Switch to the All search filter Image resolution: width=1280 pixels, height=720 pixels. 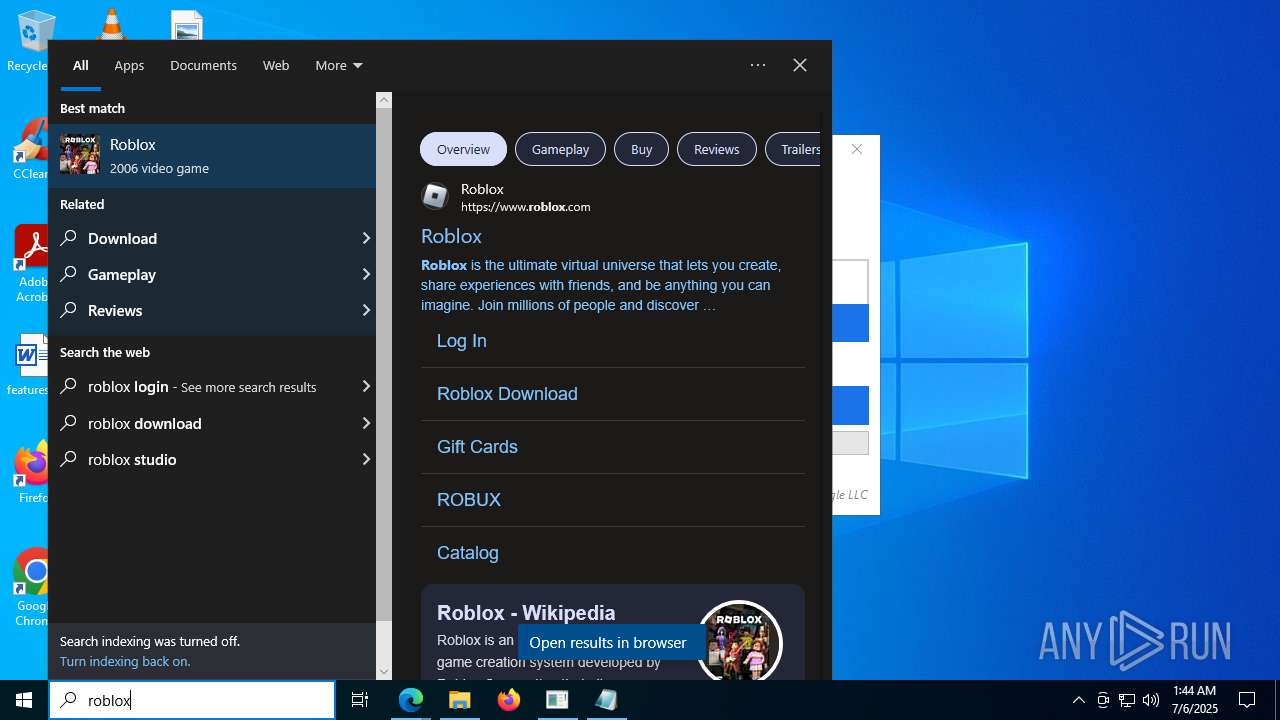pos(80,65)
